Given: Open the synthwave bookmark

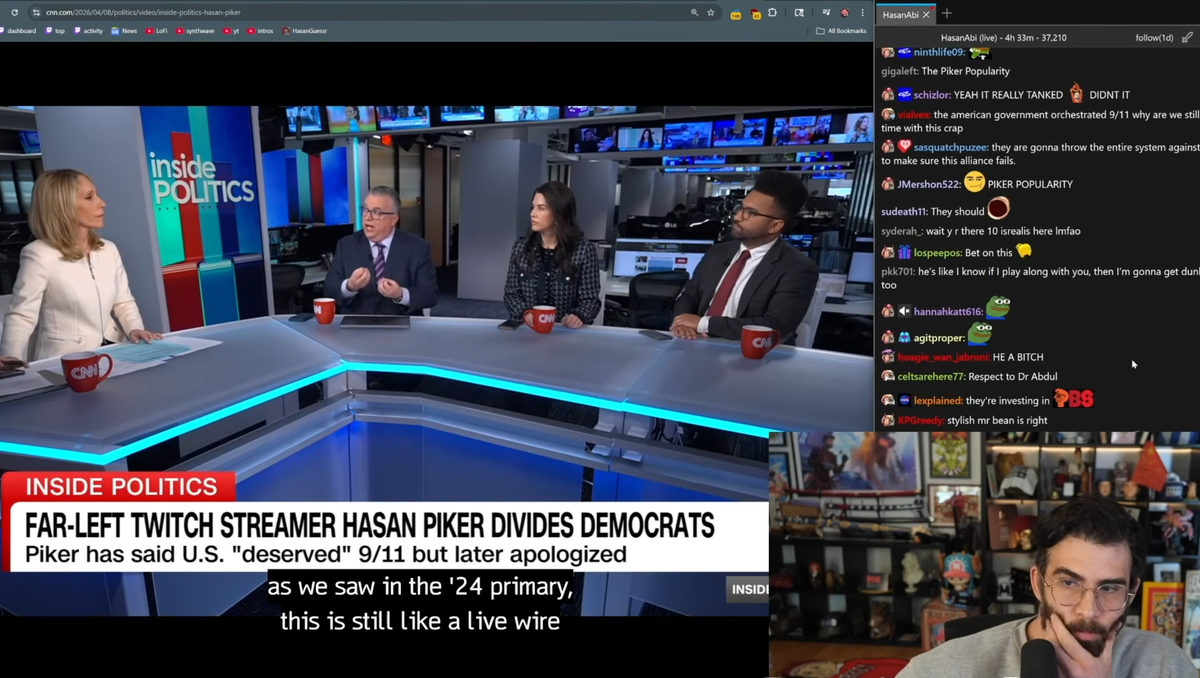Looking at the screenshot, I should 195,31.
